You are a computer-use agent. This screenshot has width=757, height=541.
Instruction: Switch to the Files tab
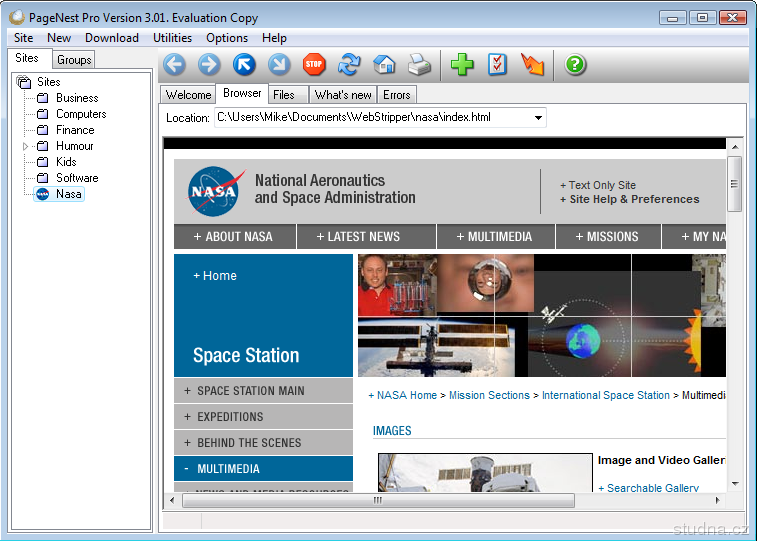pyautogui.click(x=284, y=95)
